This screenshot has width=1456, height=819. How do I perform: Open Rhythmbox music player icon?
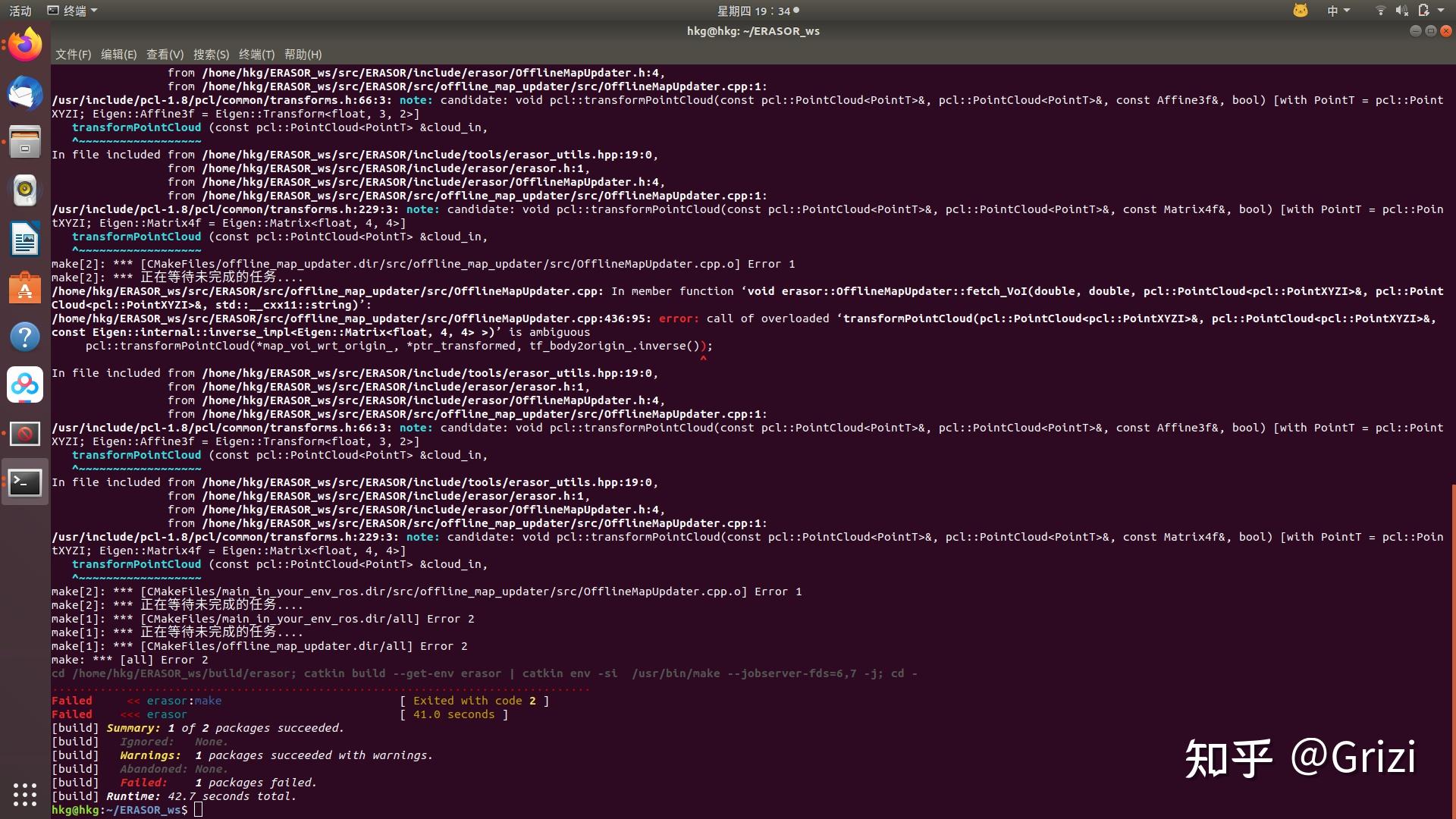point(25,190)
